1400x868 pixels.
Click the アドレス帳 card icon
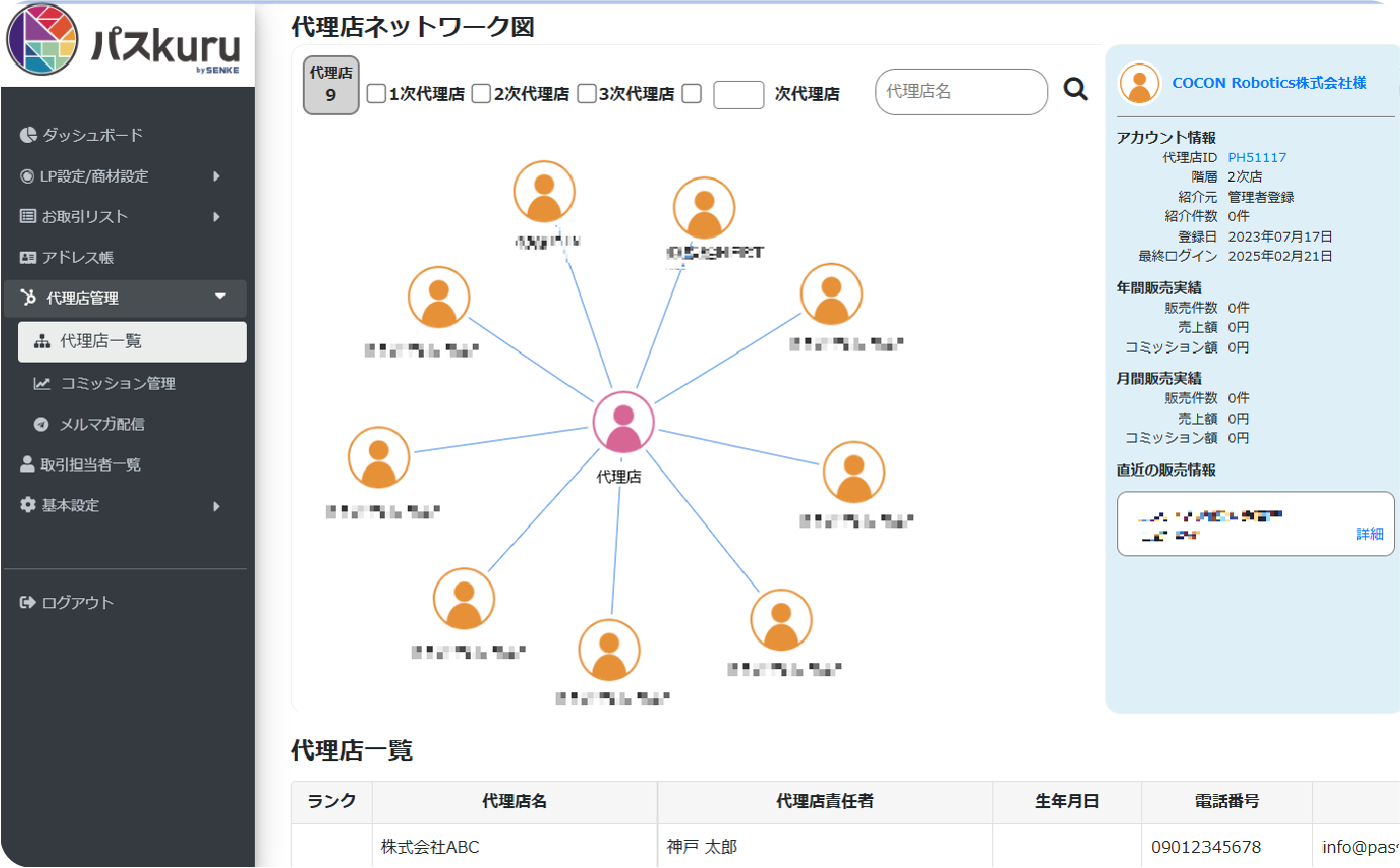(28, 258)
